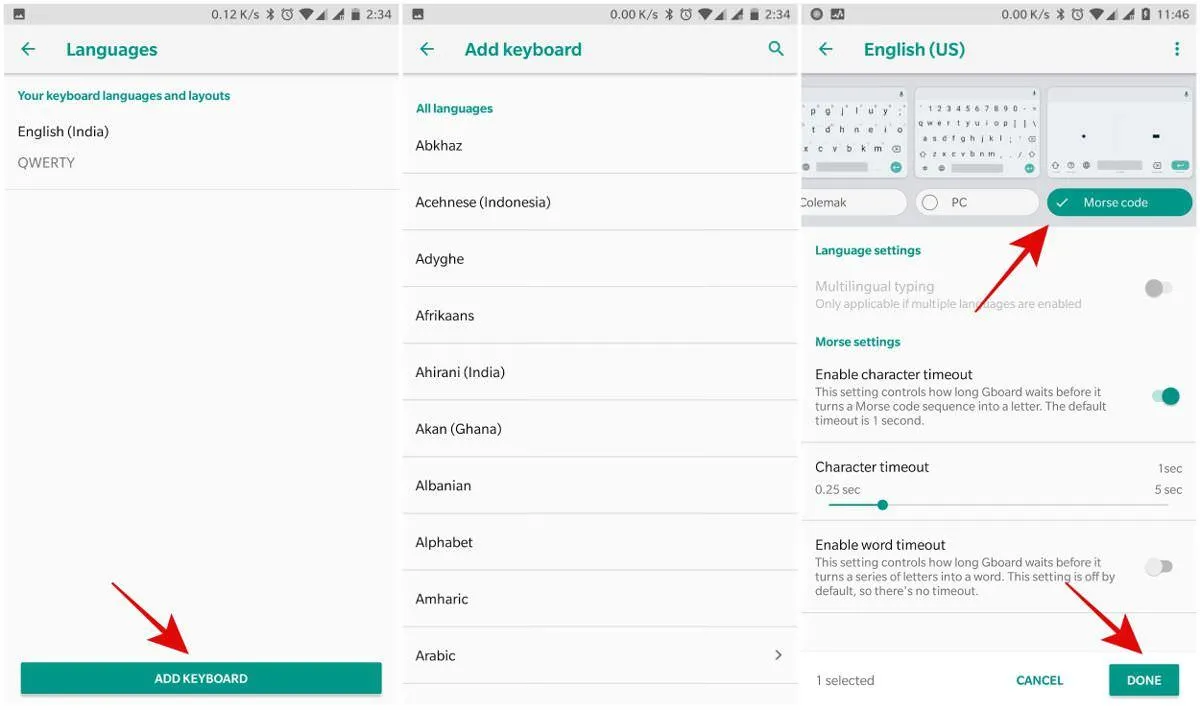1200x710 pixels.
Task: Open the English (India) keyboard entry
Action: pyautogui.click(x=201, y=147)
